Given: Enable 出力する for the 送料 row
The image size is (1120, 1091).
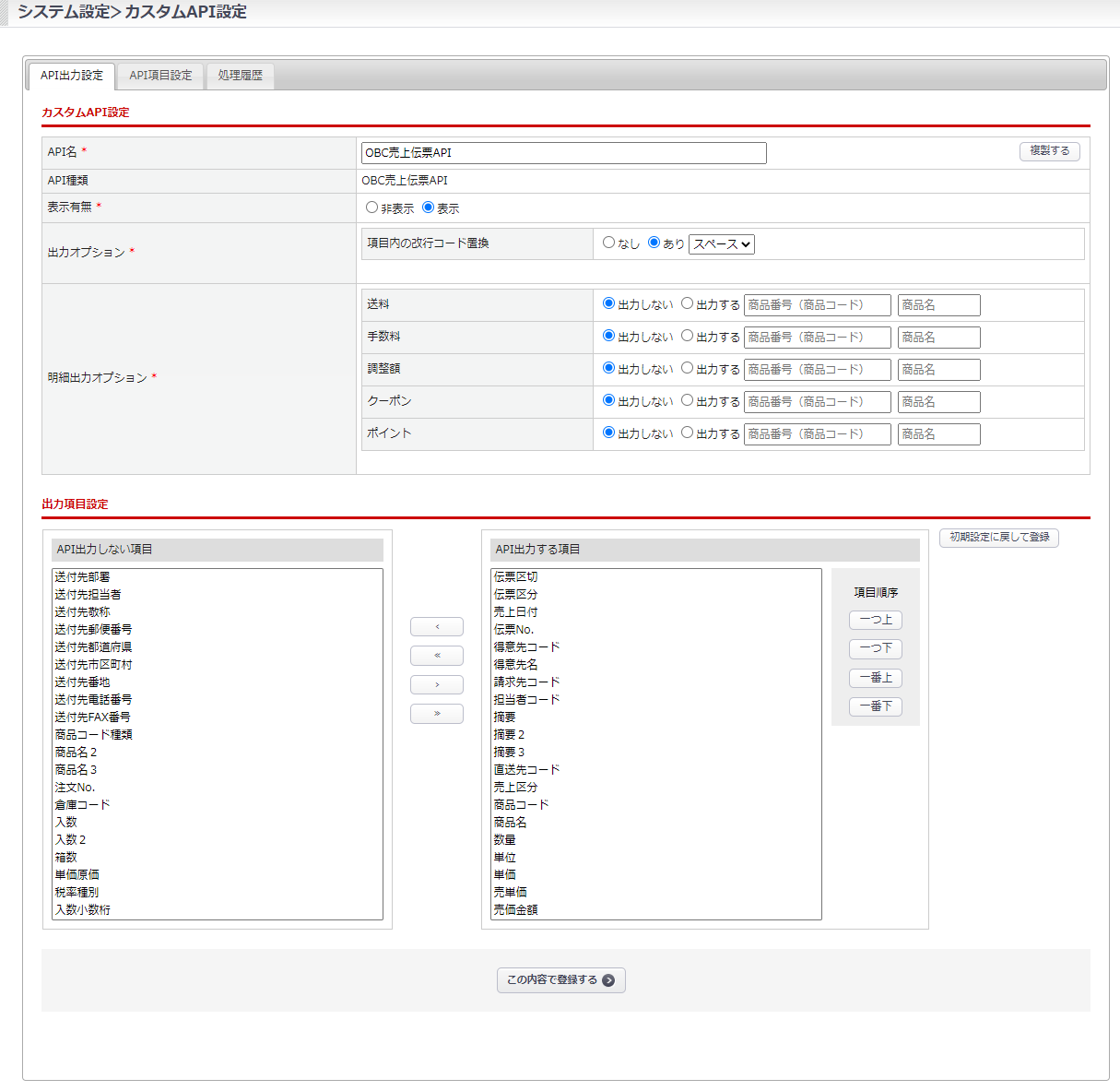Looking at the screenshot, I should tap(688, 303).
